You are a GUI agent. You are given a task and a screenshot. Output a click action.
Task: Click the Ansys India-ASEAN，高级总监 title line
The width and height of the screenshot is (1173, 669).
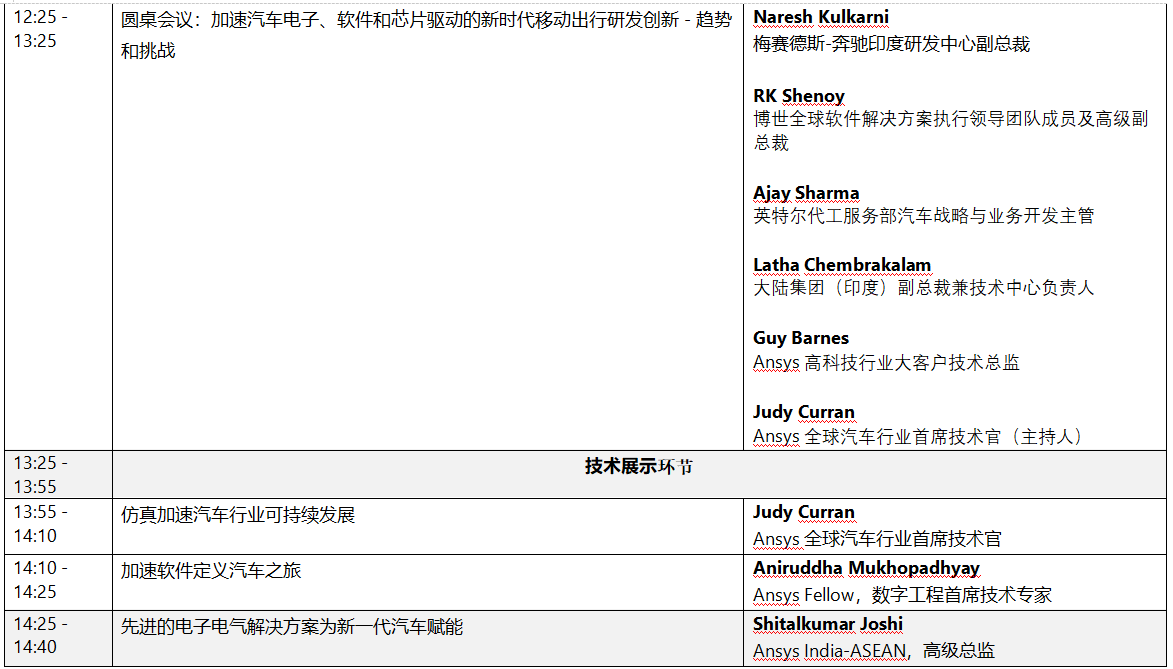[873, 651]
